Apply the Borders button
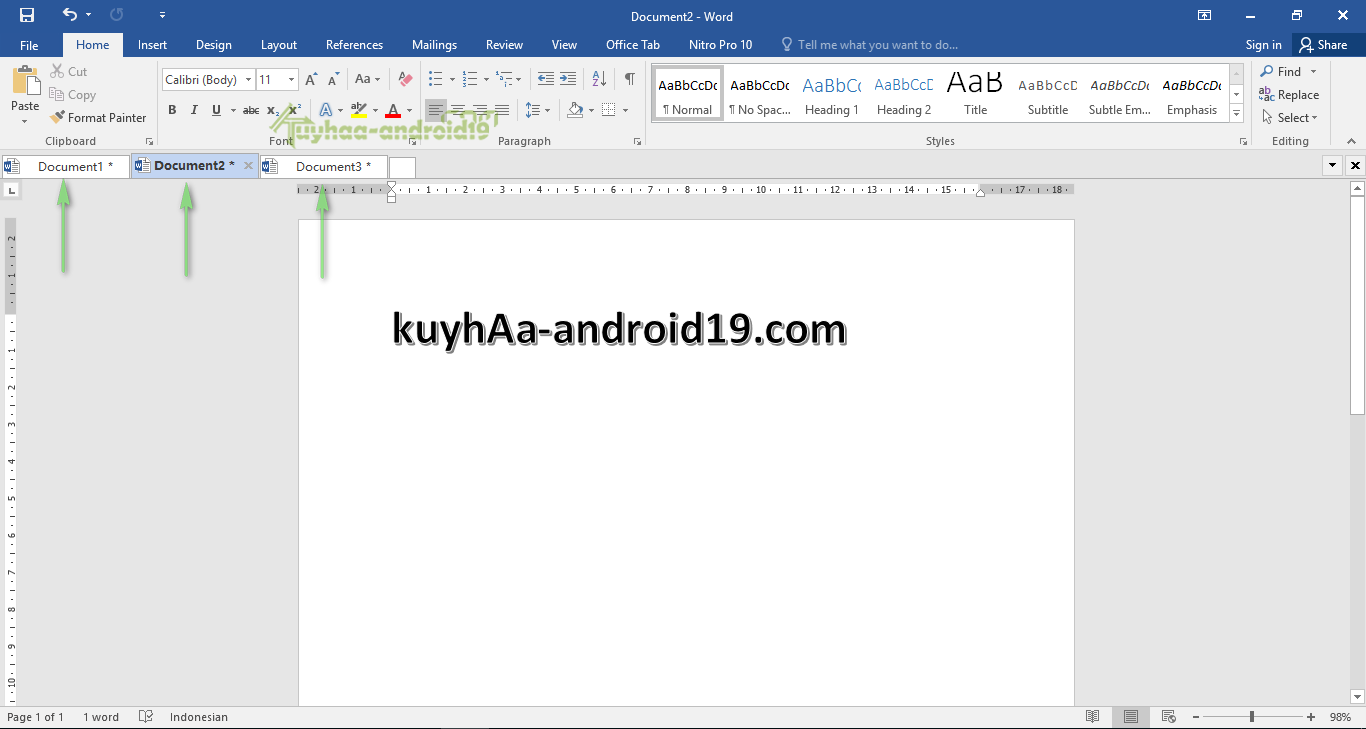 click(x=610, y=110)
